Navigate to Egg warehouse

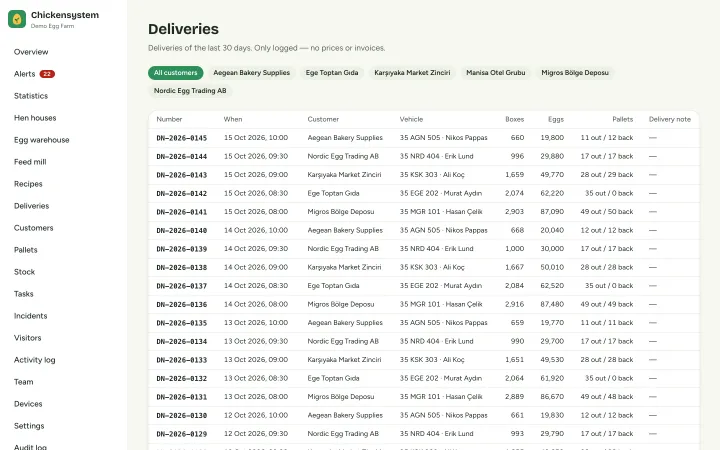click(41, 140)
